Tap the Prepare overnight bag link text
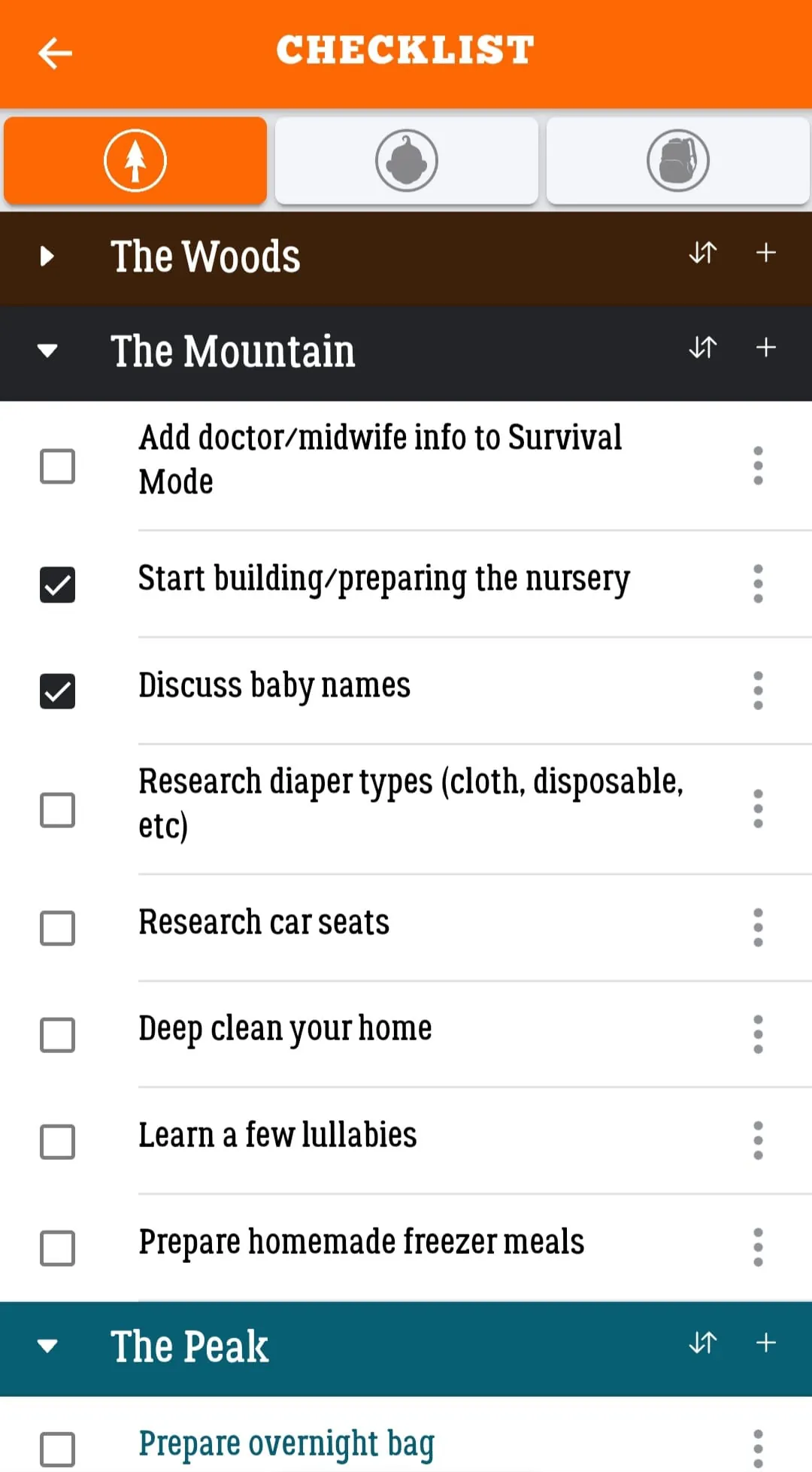812x1472 pixels. [x=286, y=1444]
